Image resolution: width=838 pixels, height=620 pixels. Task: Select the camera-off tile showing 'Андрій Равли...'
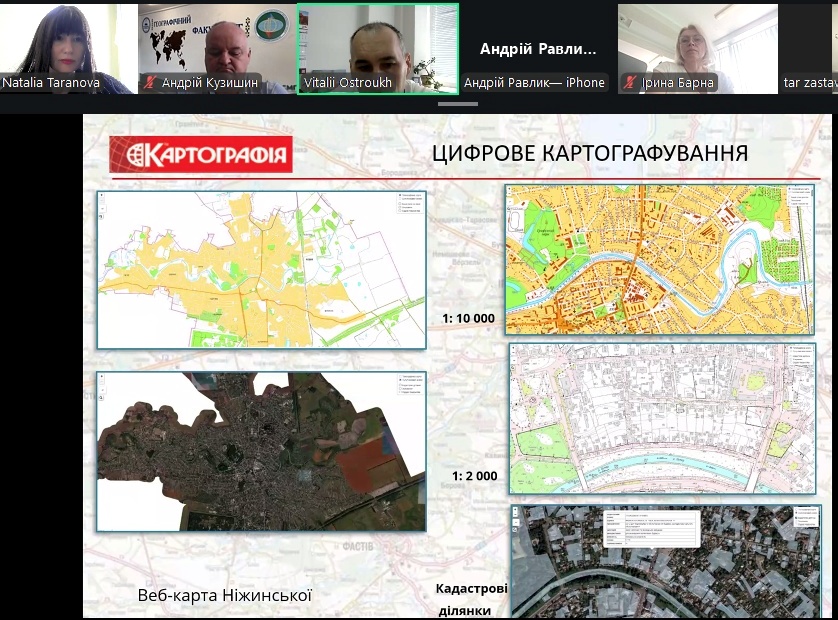[538, 49]
